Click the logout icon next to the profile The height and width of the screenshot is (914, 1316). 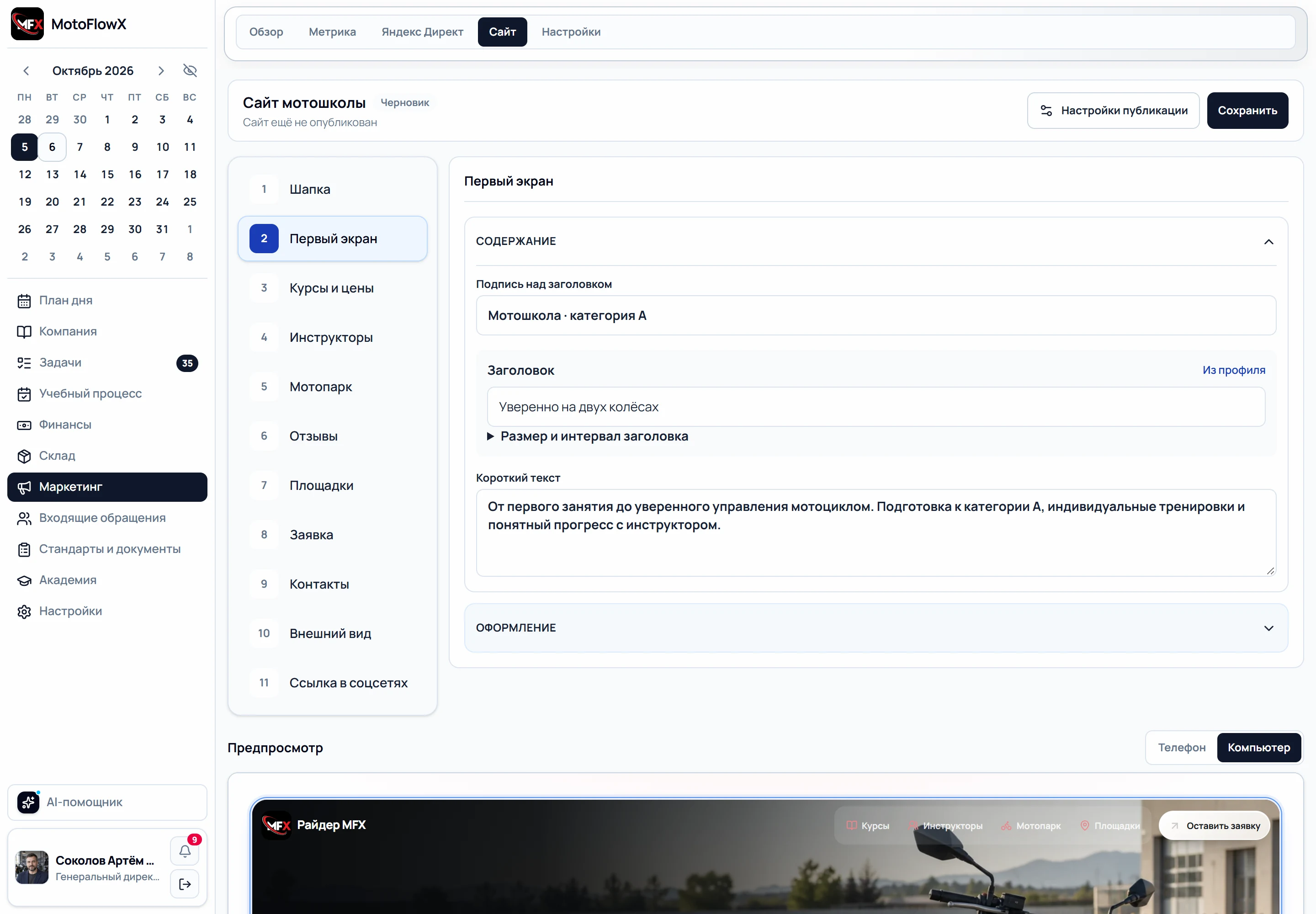pos(185,884)
